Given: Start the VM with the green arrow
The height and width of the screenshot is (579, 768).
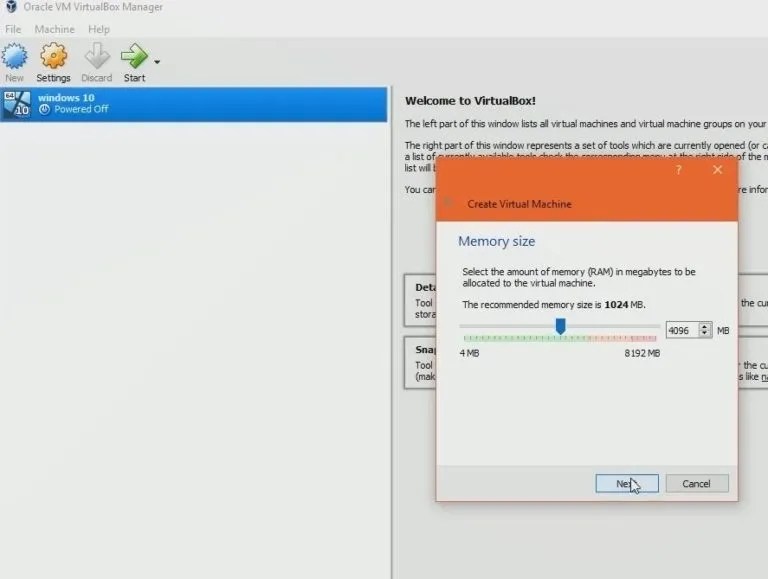Looking at the screenshot, I should click(x=134, y=56).
